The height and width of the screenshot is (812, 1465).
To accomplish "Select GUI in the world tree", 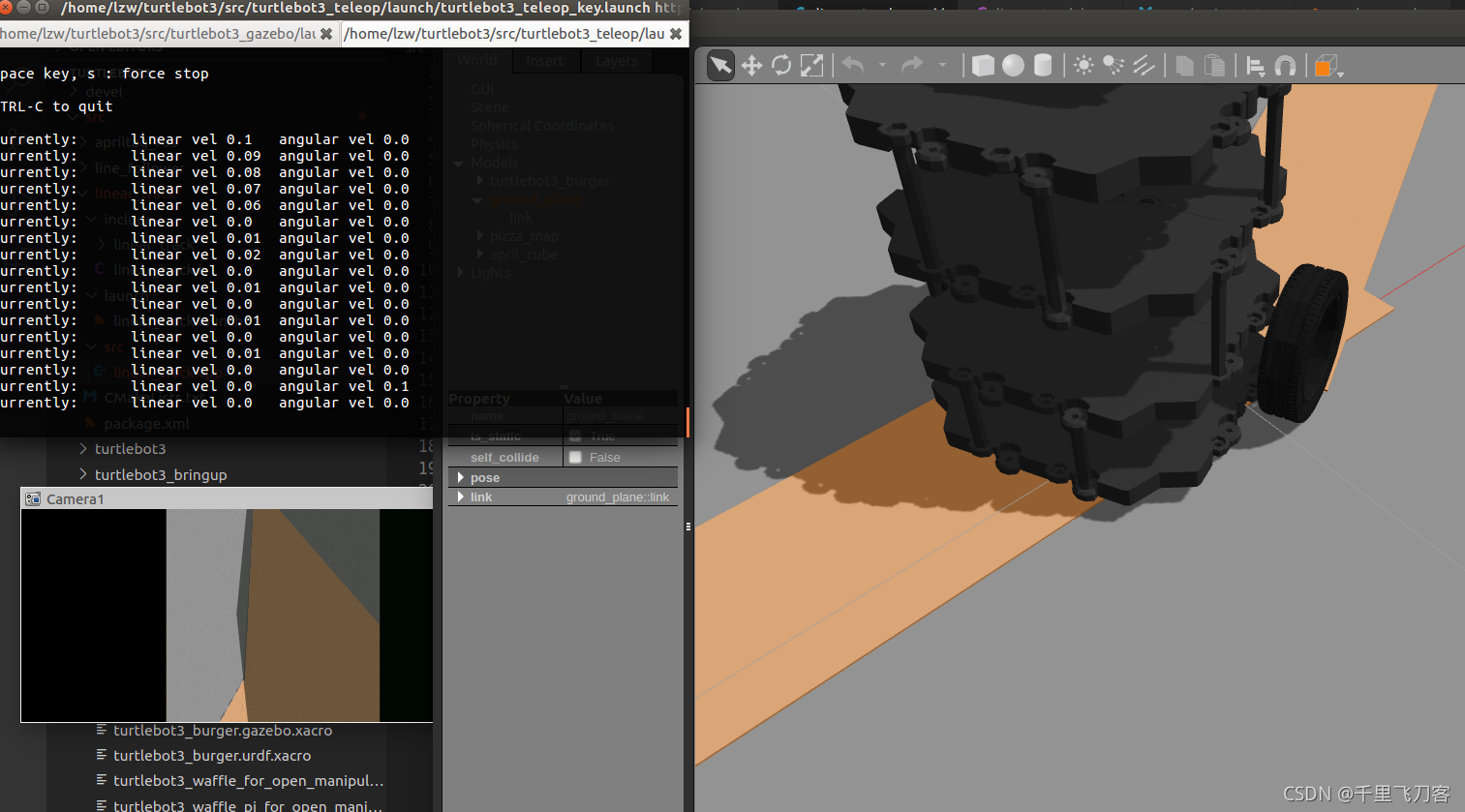I will 482,89.
